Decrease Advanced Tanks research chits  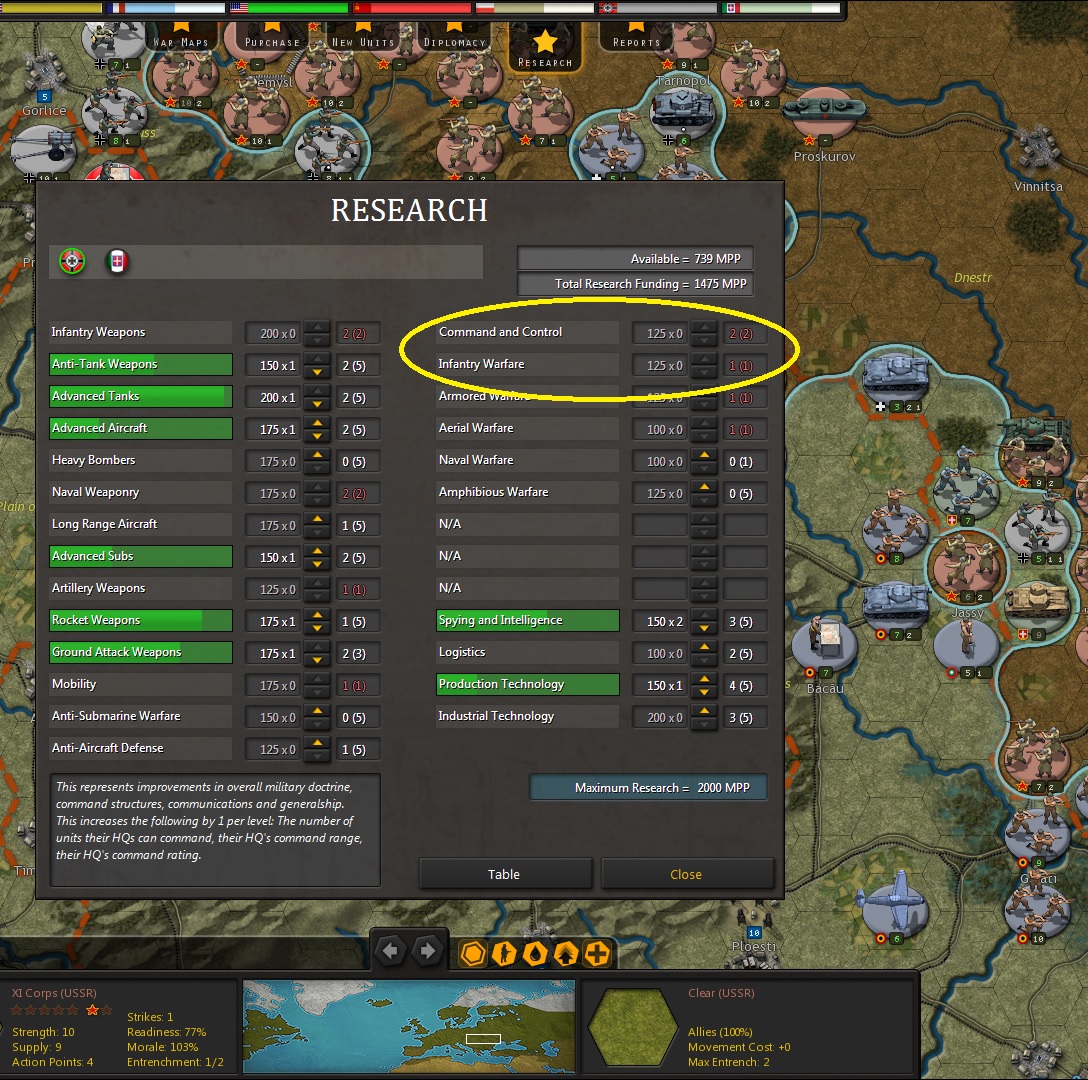(317, 403)
